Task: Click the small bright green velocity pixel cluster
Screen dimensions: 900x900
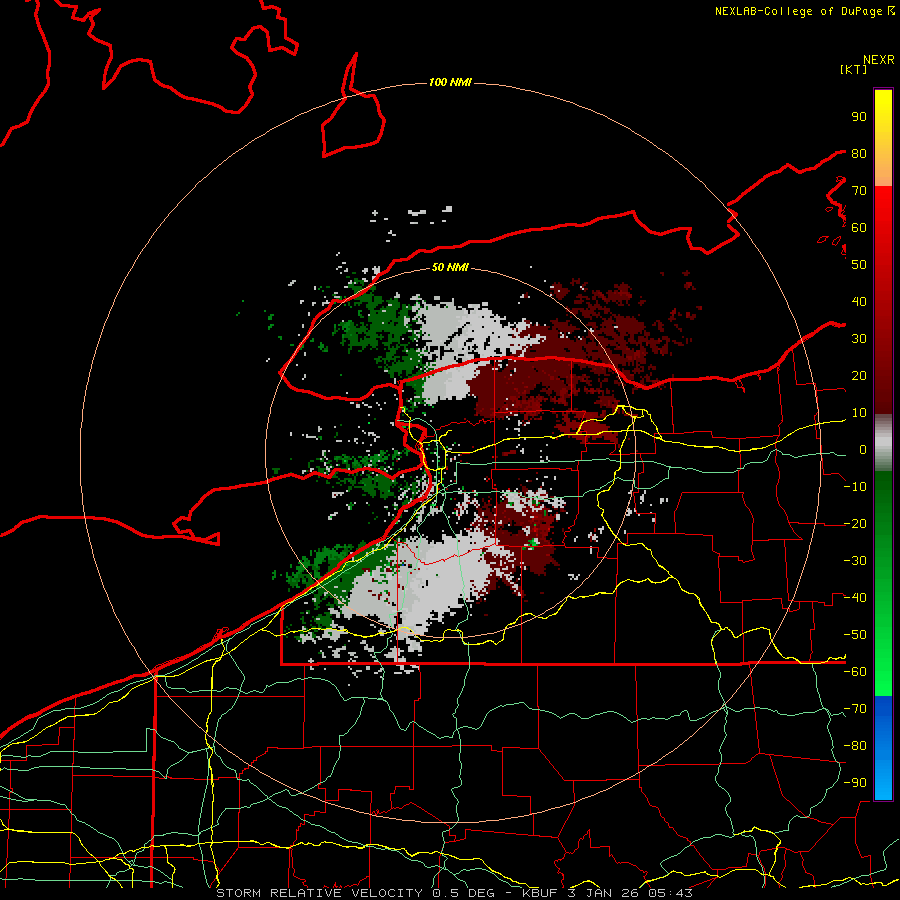Action: click(x=533, y=542)
